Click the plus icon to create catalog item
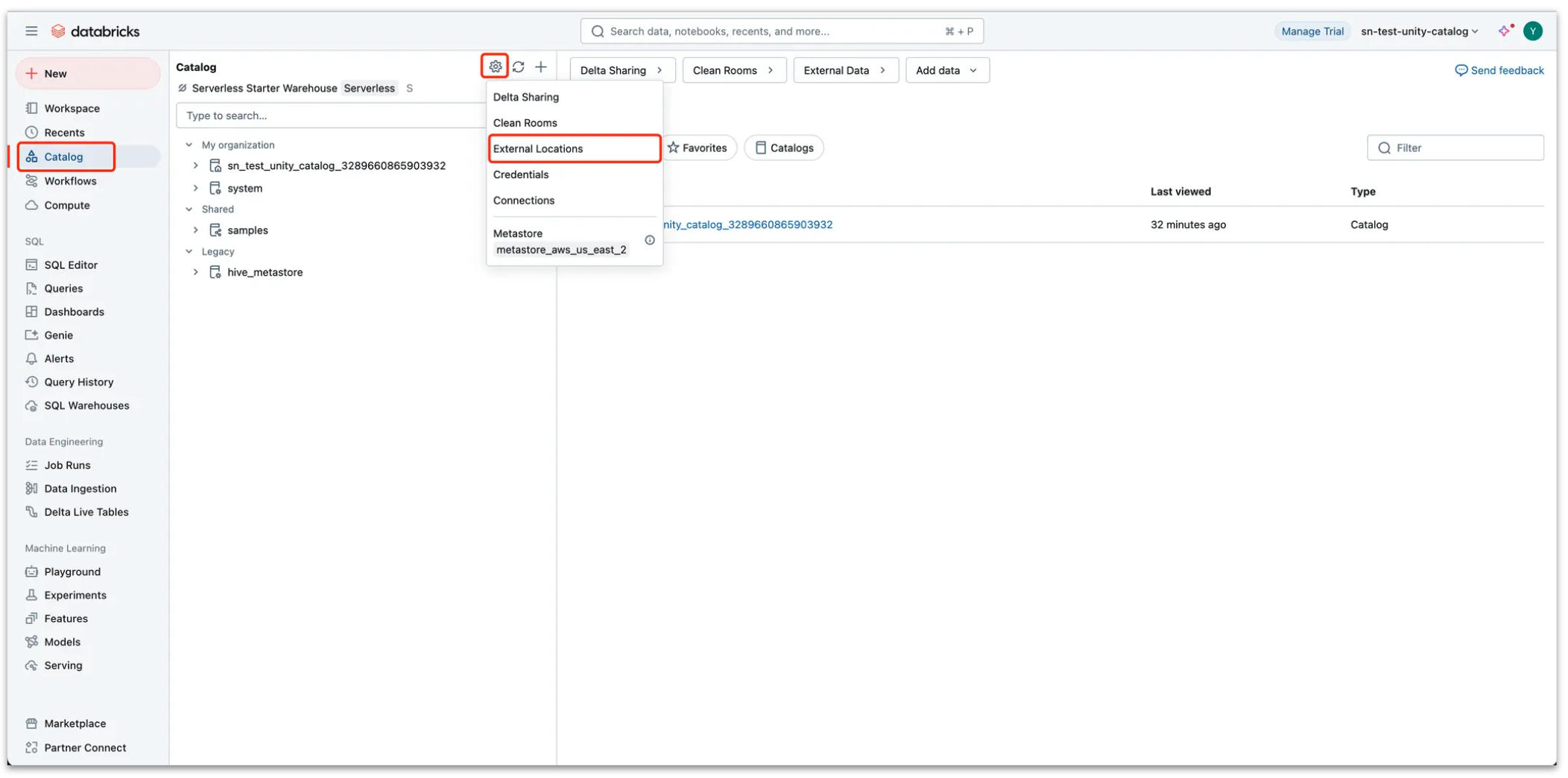 pyautogui.click(x=541, y=66)
